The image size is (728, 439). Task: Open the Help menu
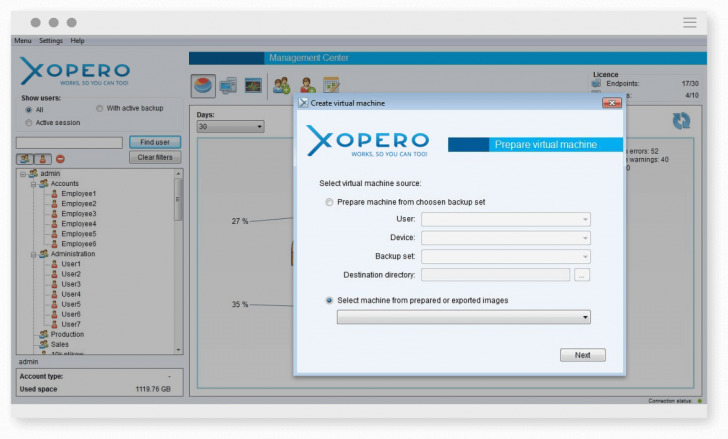coord(77,41)
